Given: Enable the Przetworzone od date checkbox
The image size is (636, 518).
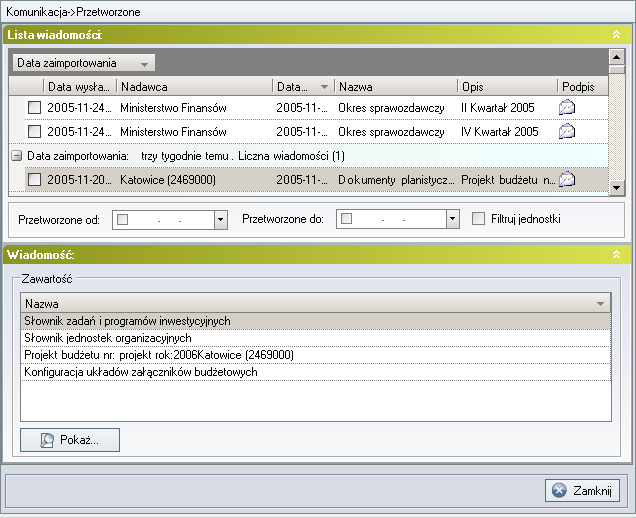Looking at the screenshot, I should point(122,219).
